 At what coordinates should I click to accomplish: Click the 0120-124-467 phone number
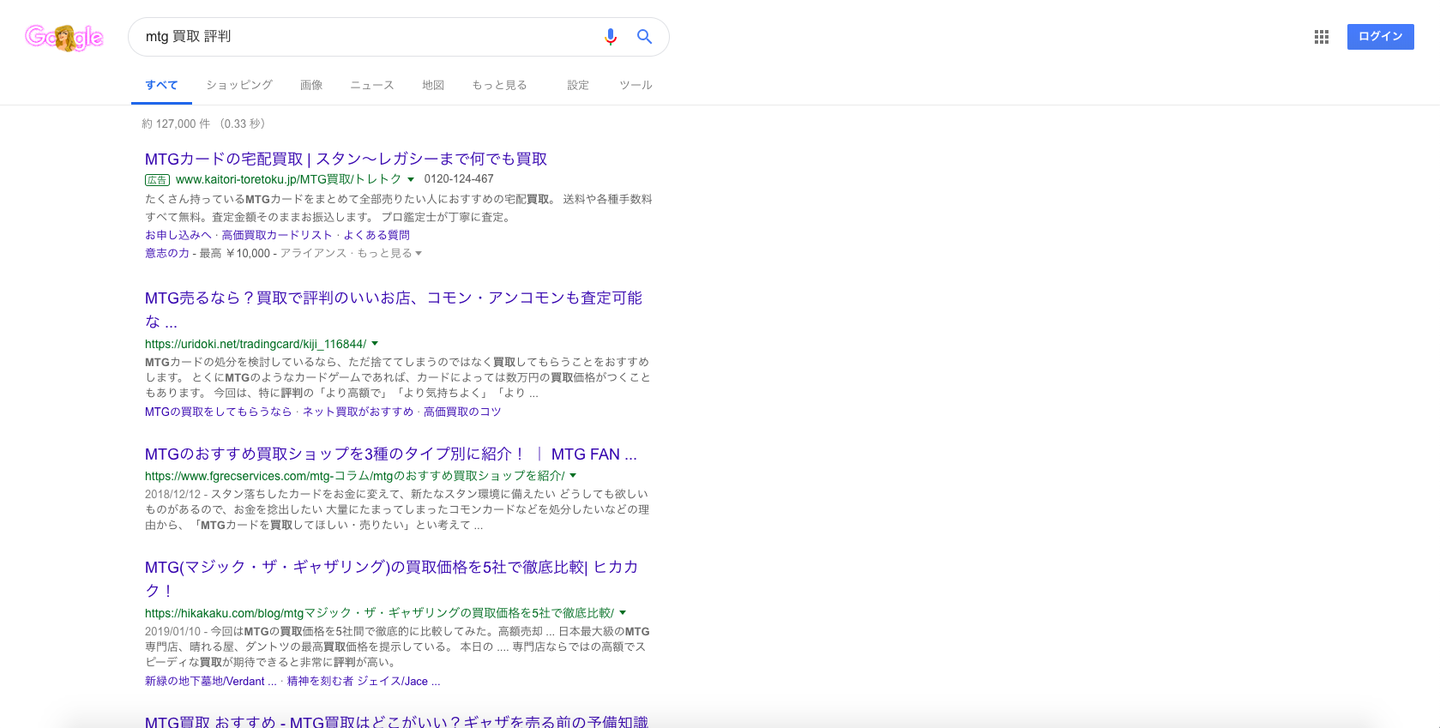click(459, 180)
